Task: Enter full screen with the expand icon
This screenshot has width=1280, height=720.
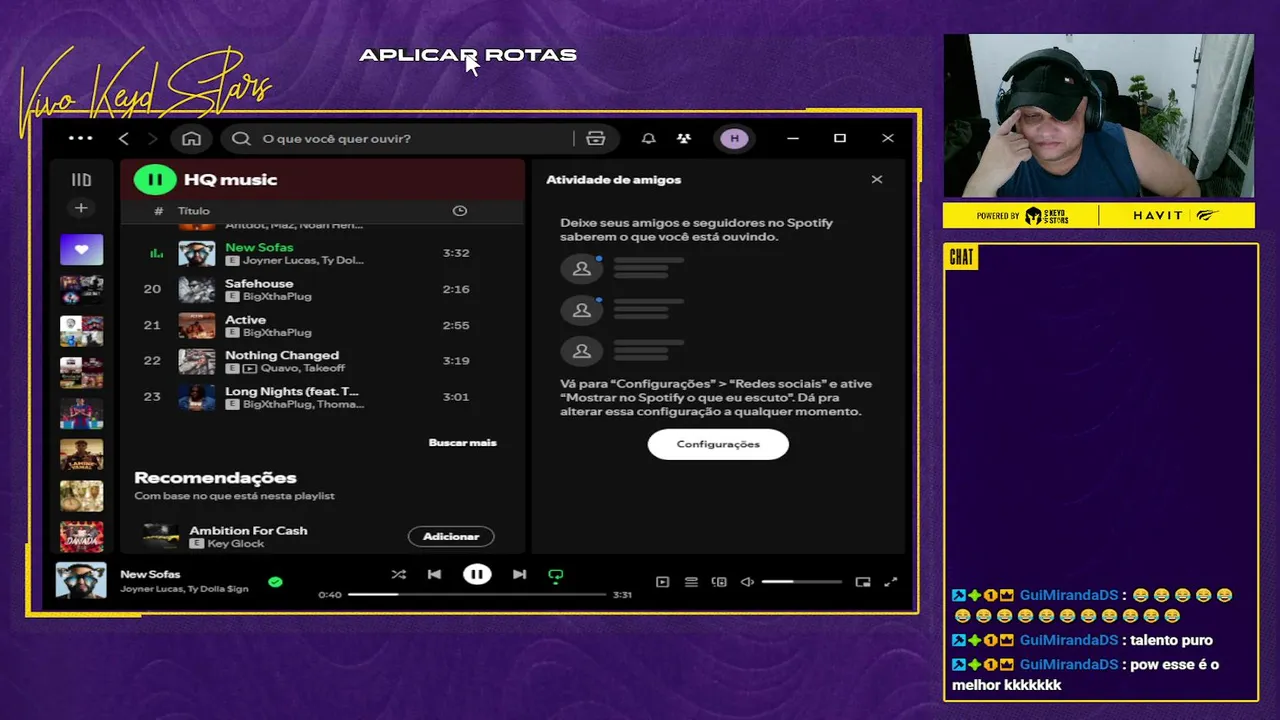Action: (891, 582)
